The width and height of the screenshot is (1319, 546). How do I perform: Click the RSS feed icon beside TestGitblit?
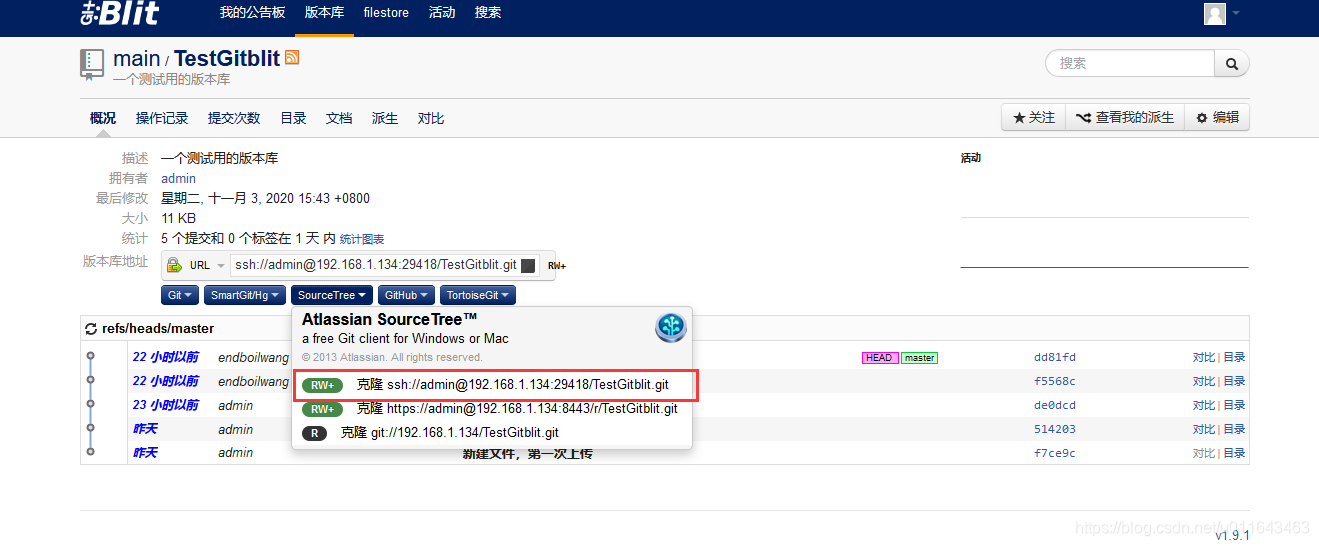pos(292,58)
